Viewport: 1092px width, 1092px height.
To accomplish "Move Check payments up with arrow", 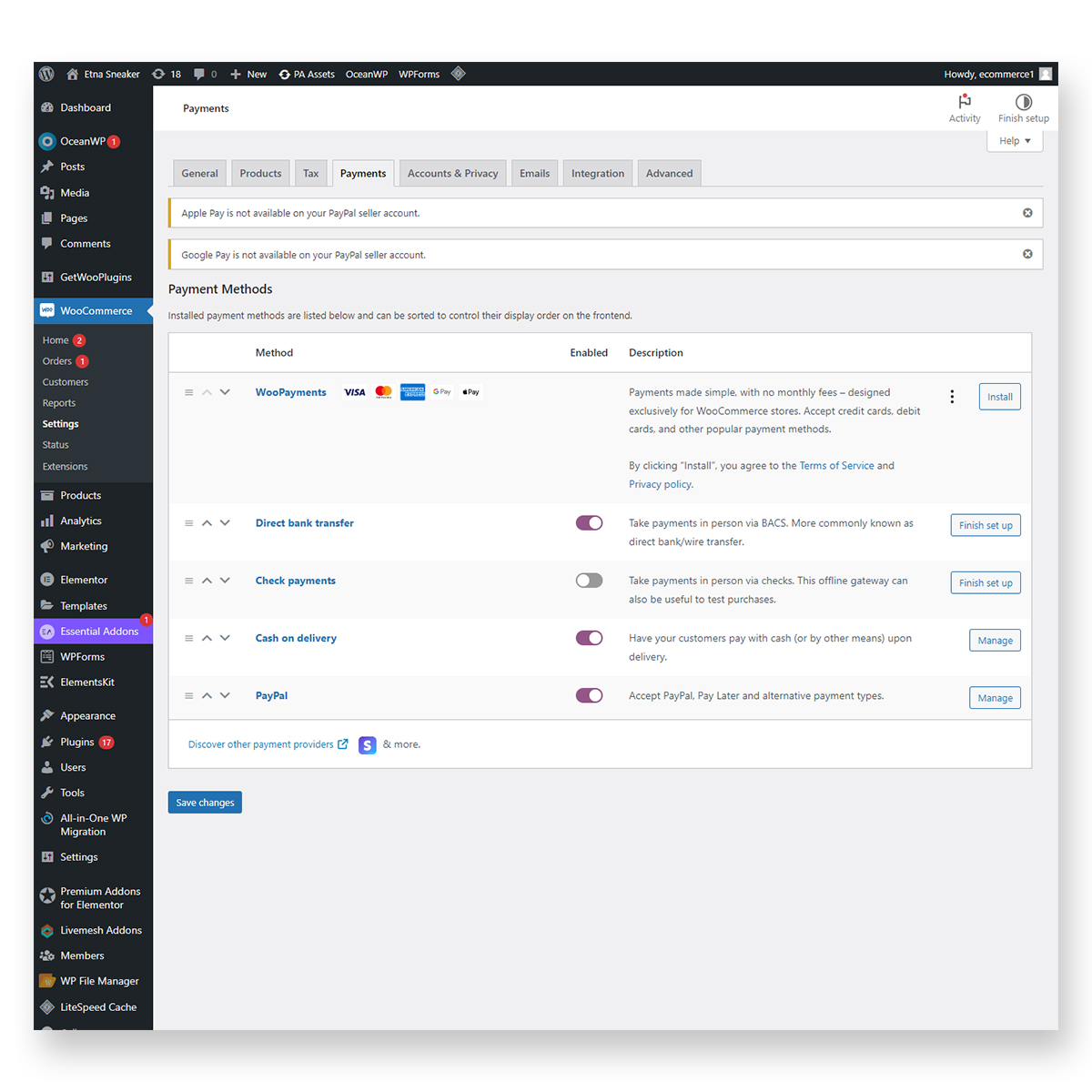I will (x=207, y=581).
